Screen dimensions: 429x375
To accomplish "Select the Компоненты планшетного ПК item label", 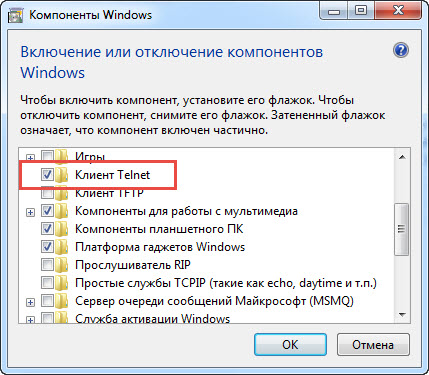I will coord(159,229).
